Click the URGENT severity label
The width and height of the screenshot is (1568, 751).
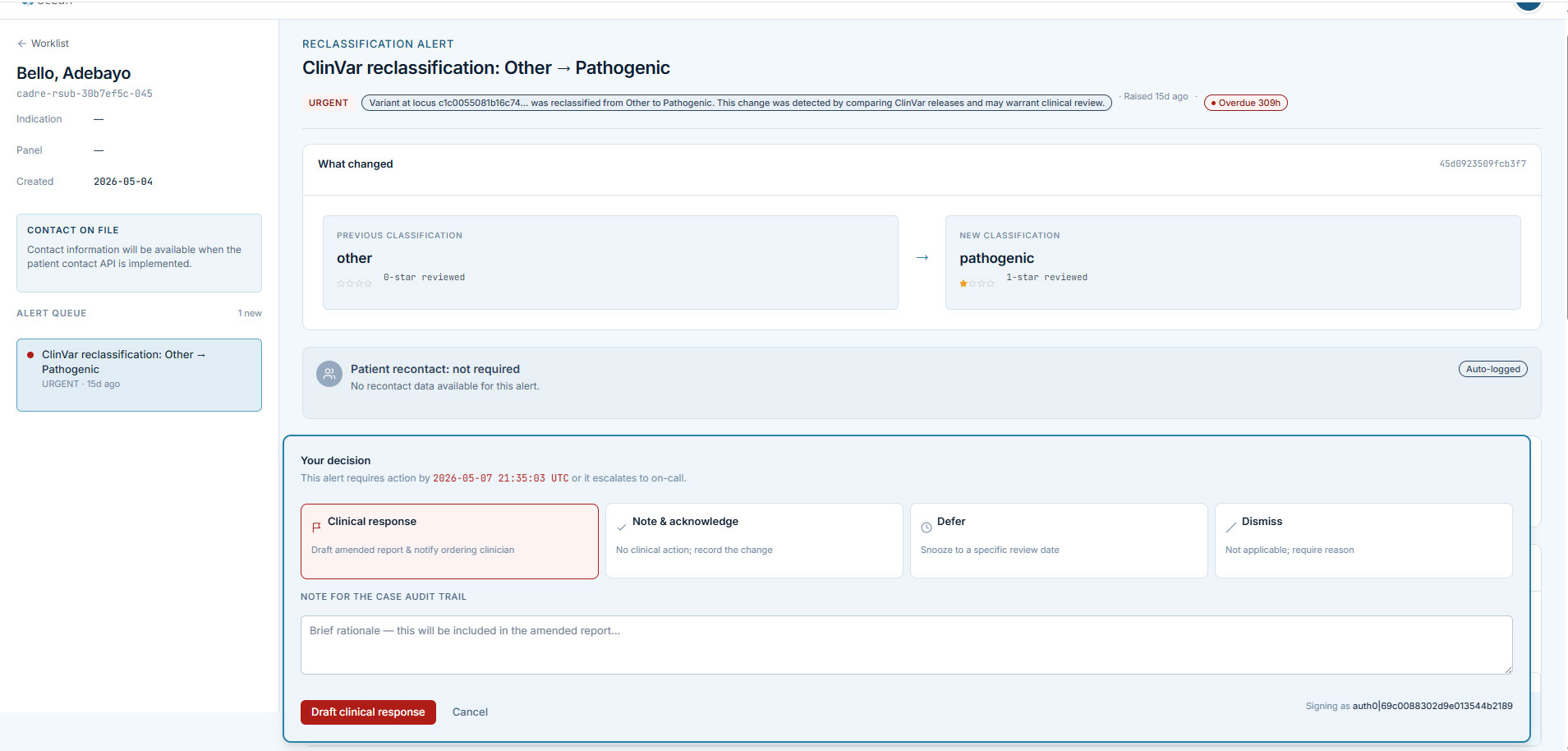click(x=329, y=103)
